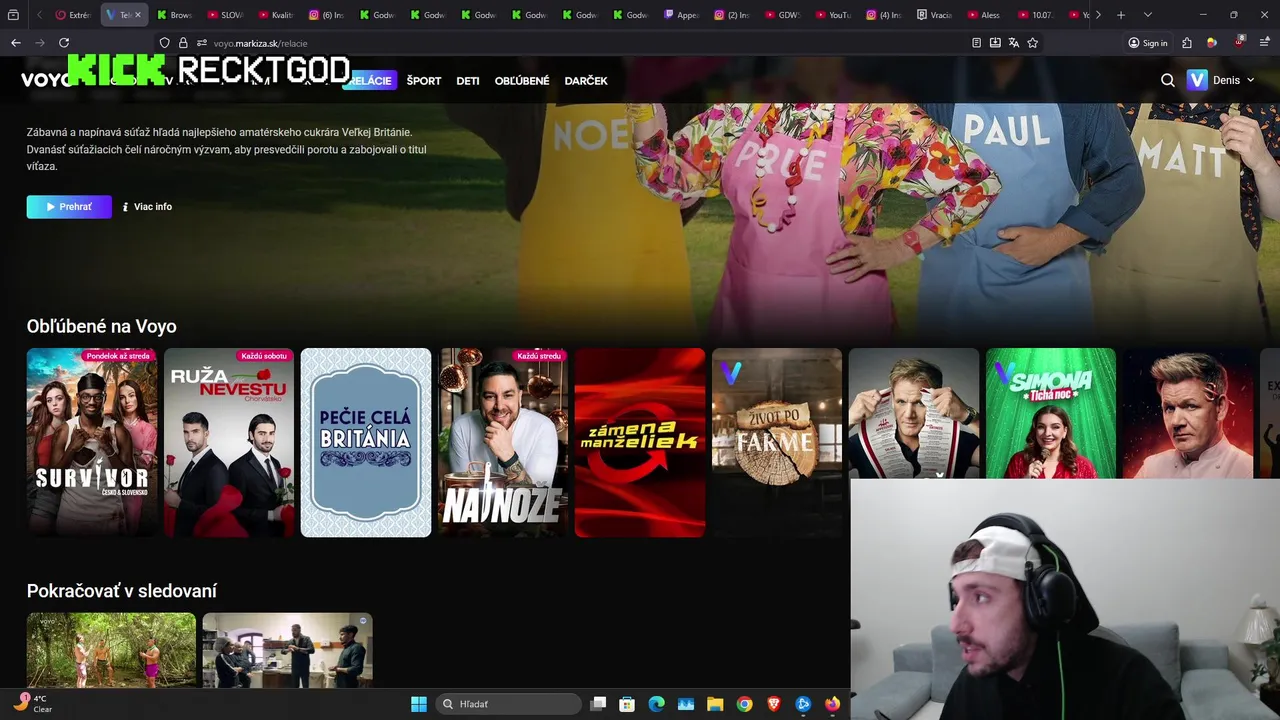1280x720 pixels.
Task: Open Viac info for the featured show
Action: pyautogui.click(x=147, y=207)
